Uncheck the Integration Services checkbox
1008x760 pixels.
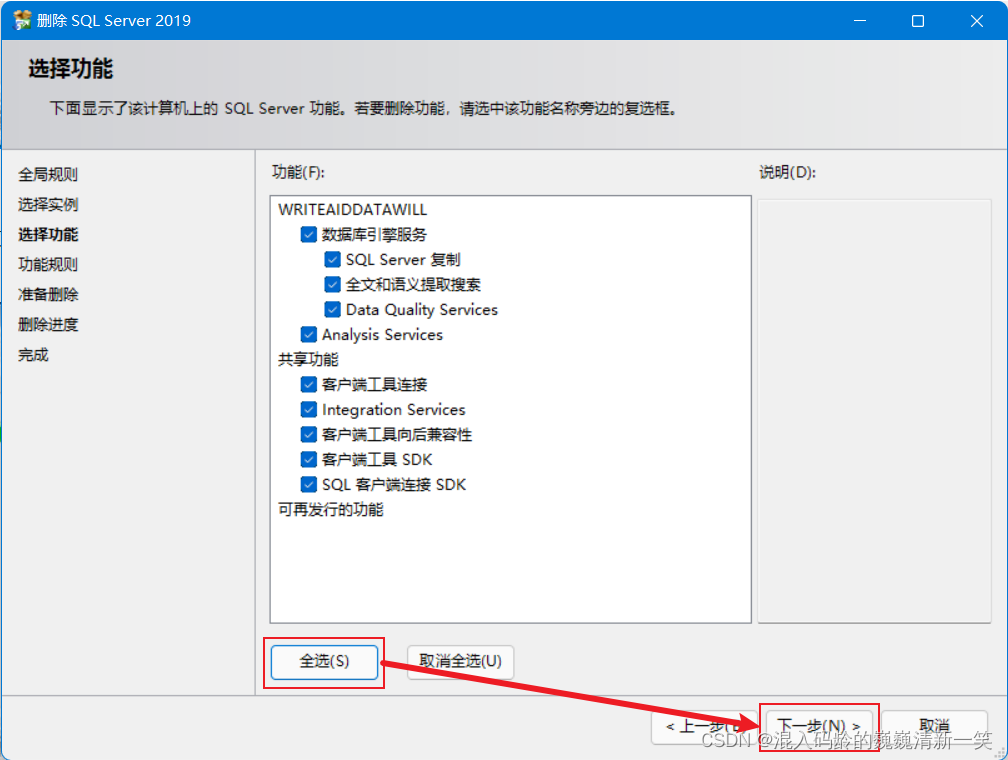click(309, 410)
